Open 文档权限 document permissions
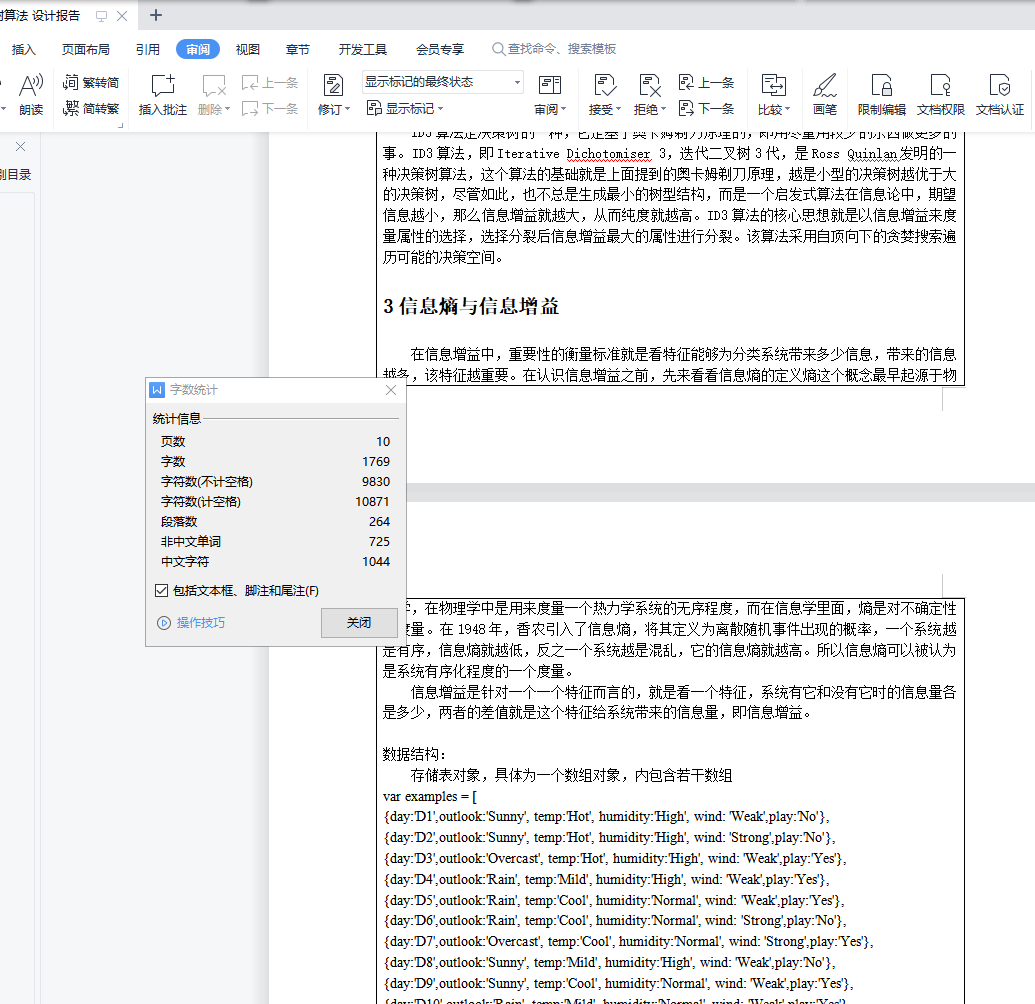The image size is (1035, 1004). click(x=941, y=94)
